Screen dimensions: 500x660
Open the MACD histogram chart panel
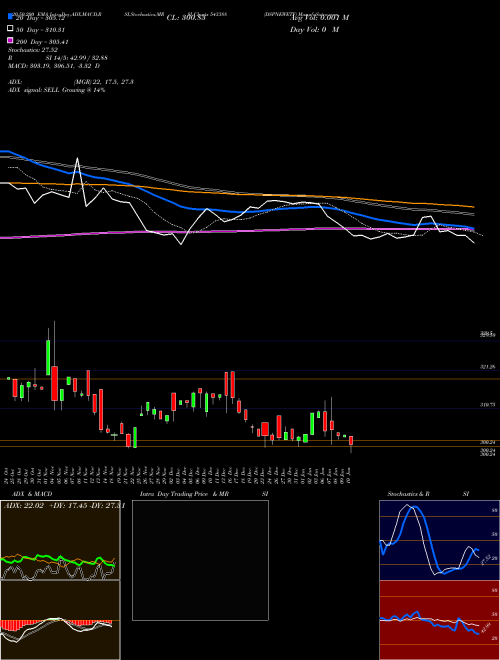(x=60, y=620)
